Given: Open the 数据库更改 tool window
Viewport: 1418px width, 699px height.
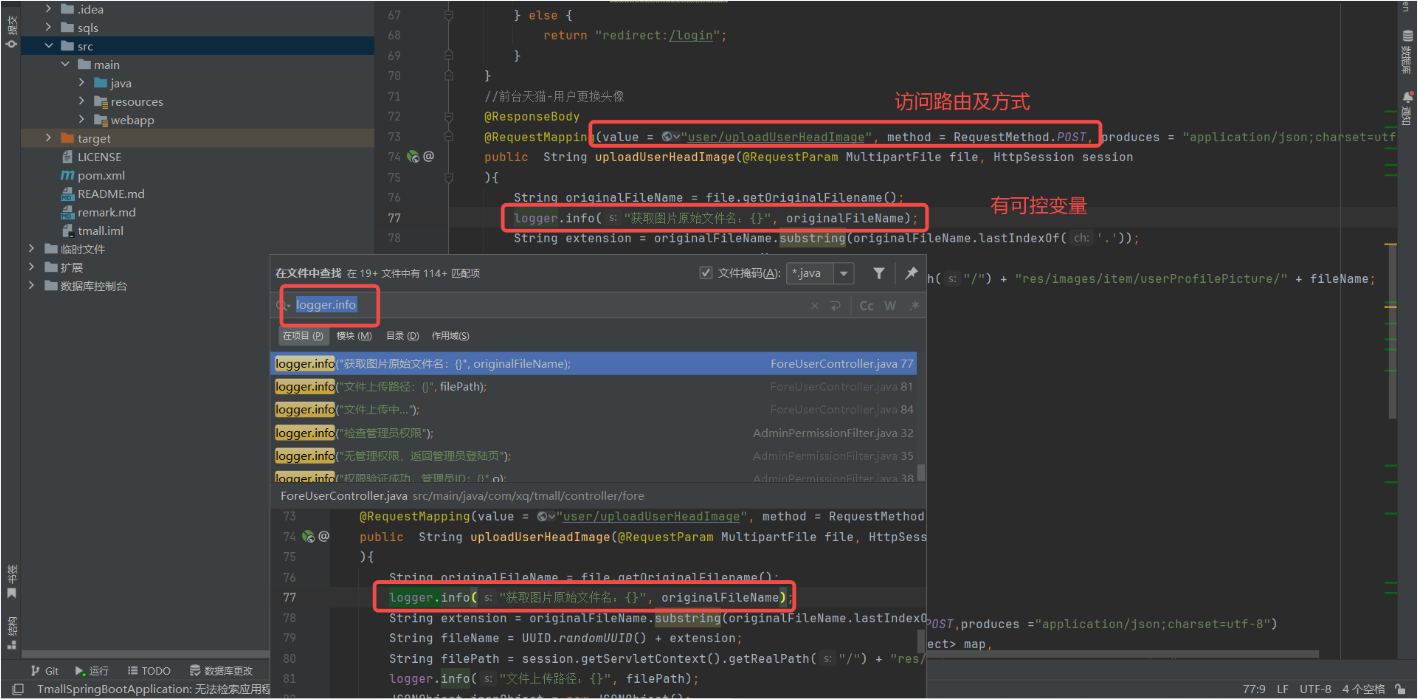Looking at the screenshot, I should point(220,671).
